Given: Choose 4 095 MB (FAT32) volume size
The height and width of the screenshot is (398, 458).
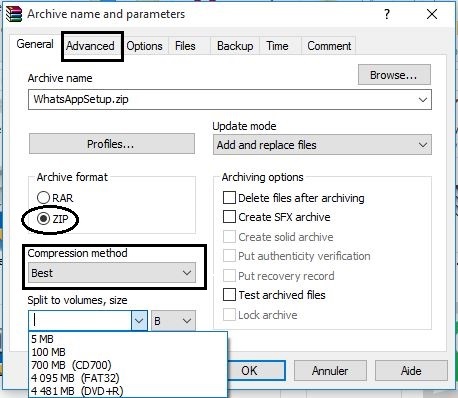Looking at the screenshot, I should pos(128,378).
